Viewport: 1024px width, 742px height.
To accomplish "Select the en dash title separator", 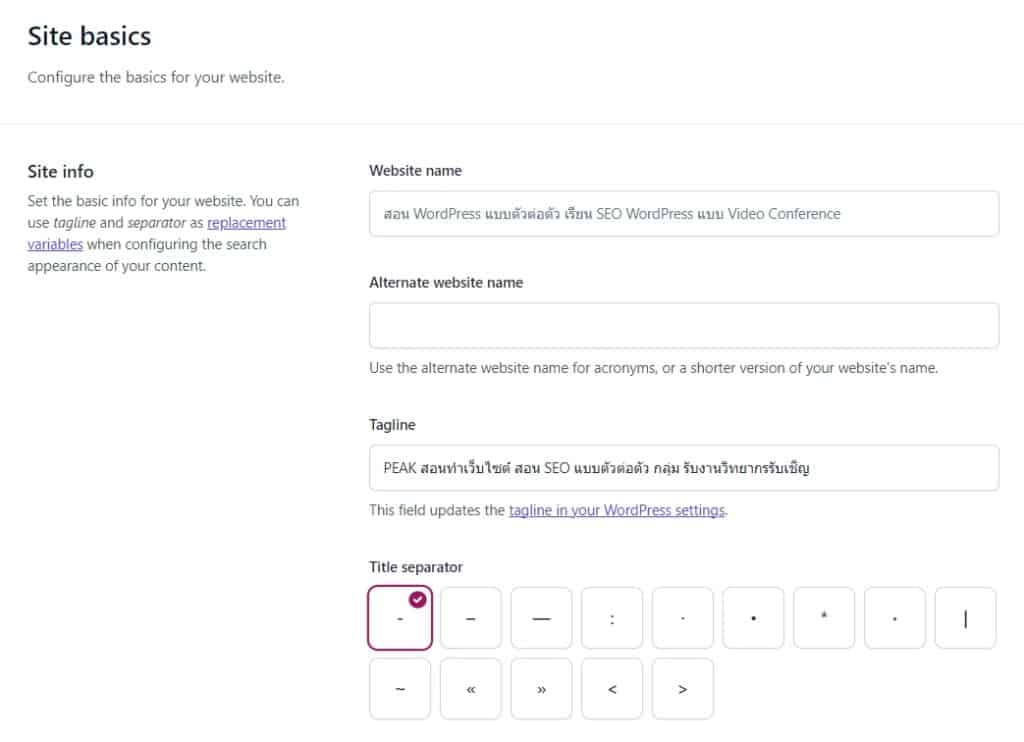I will 471,618.
